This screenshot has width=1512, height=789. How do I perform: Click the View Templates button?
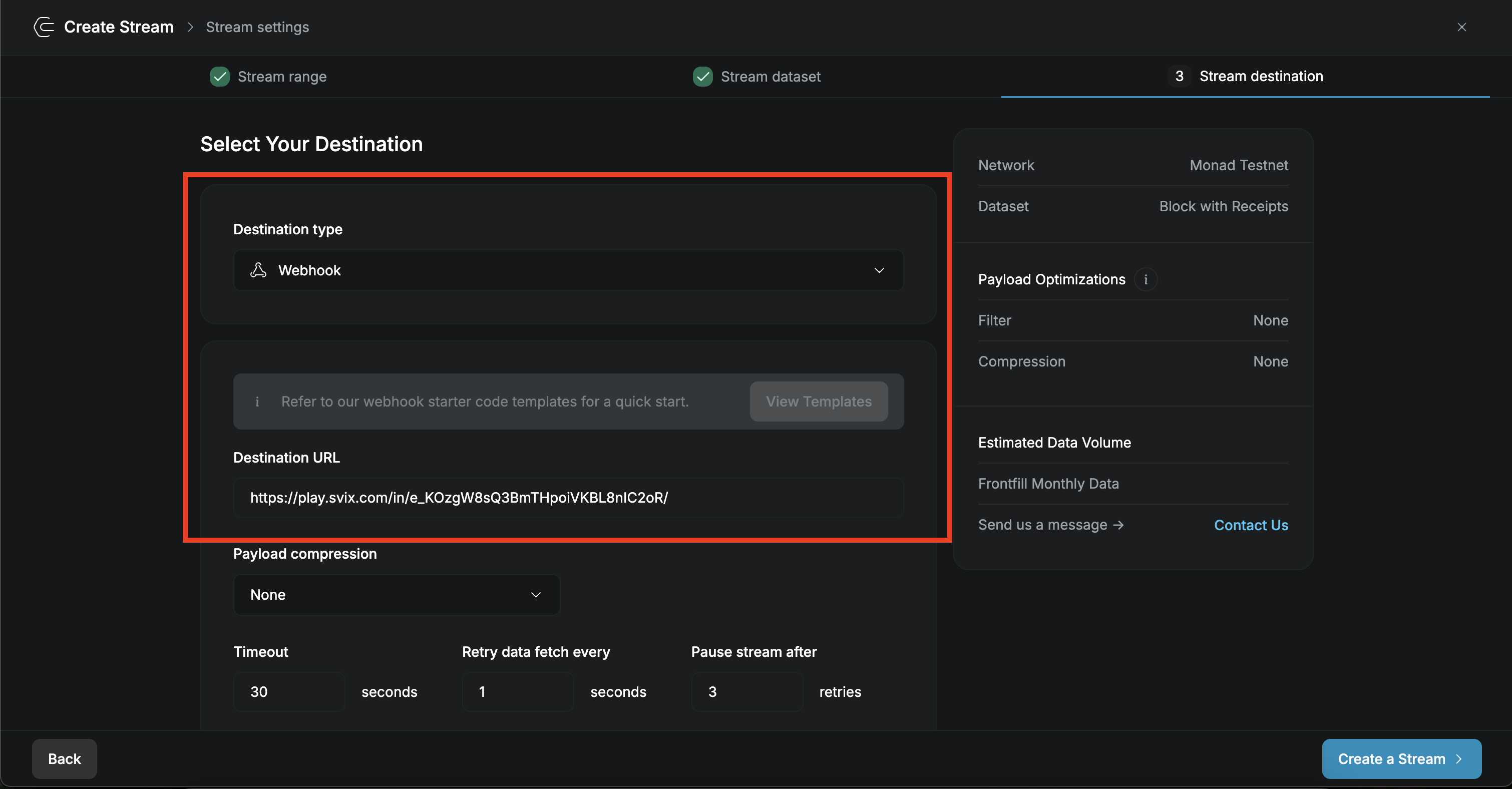point(818,402)
